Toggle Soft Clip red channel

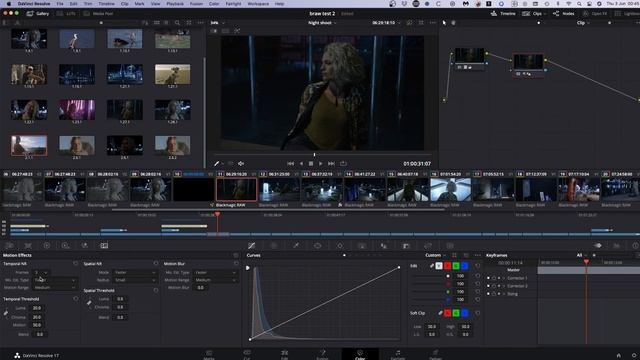447,313
